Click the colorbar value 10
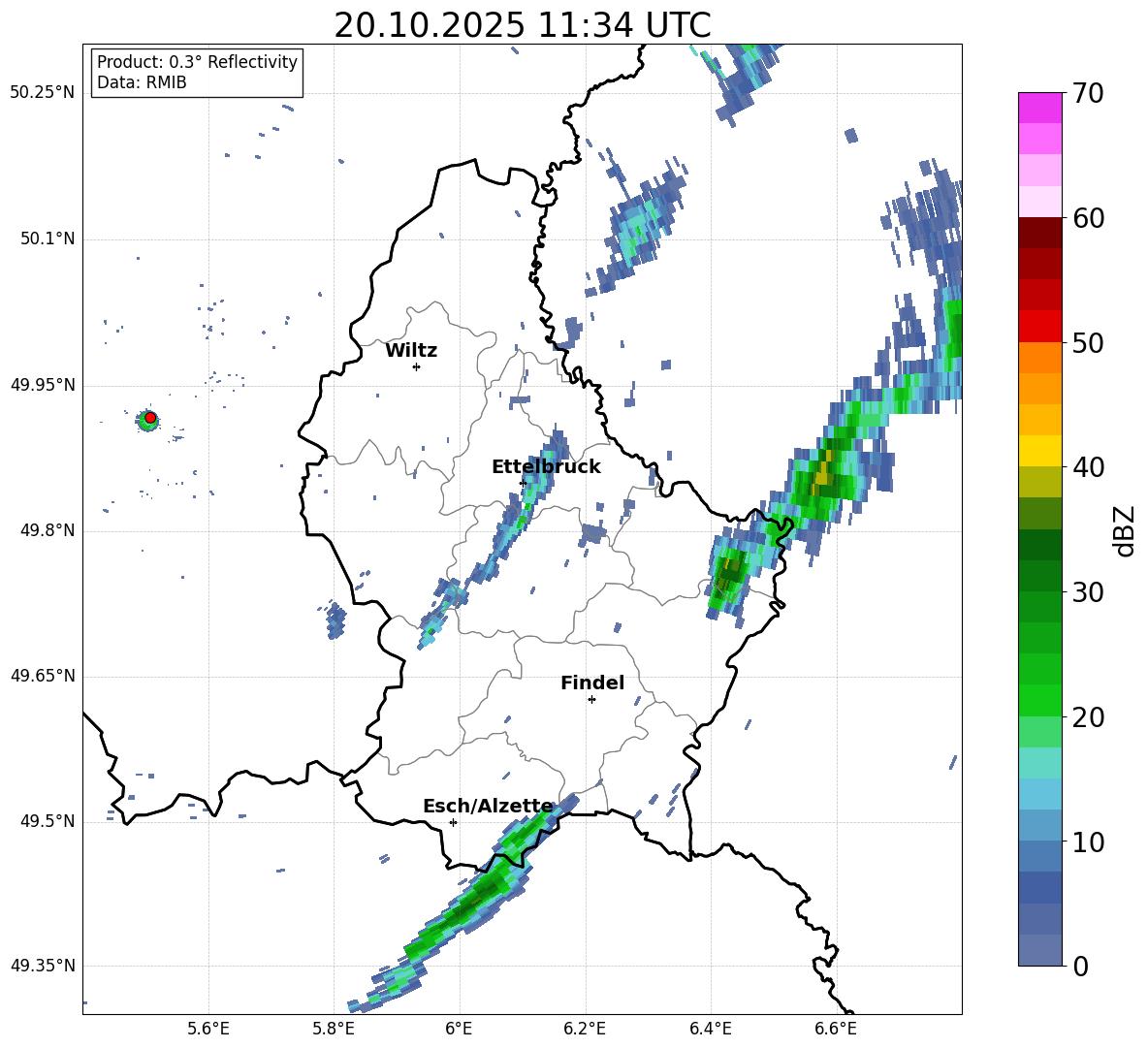This screenshot has height=1048, width=1148. [1088, 842]
